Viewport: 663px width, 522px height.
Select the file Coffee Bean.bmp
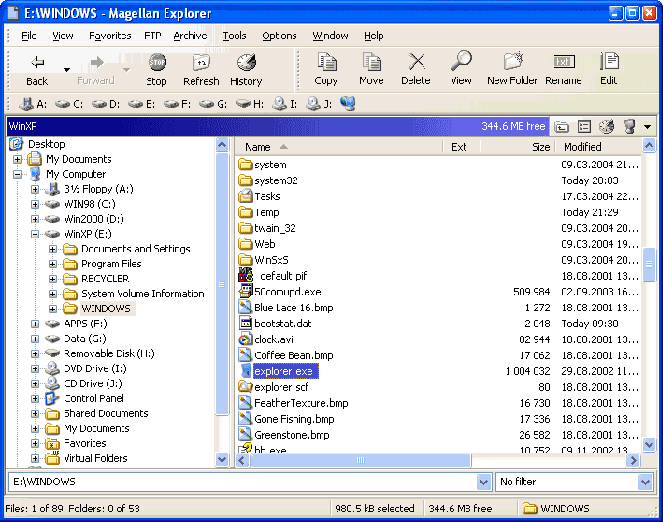coord(294,355)
